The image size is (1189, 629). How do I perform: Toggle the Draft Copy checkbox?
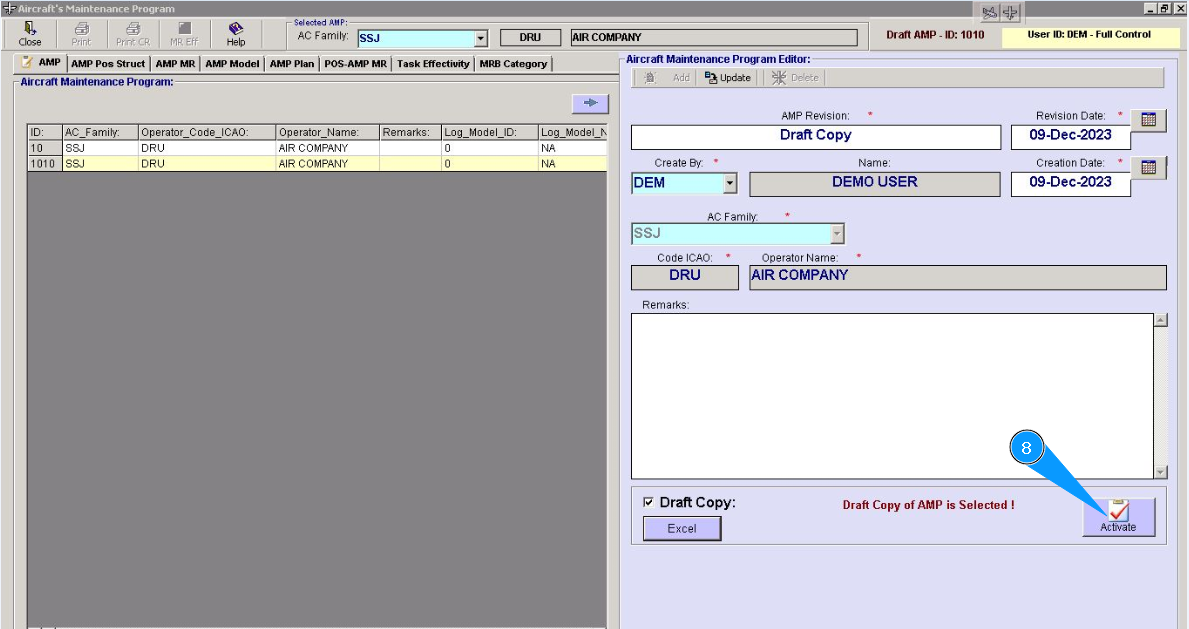648,502
